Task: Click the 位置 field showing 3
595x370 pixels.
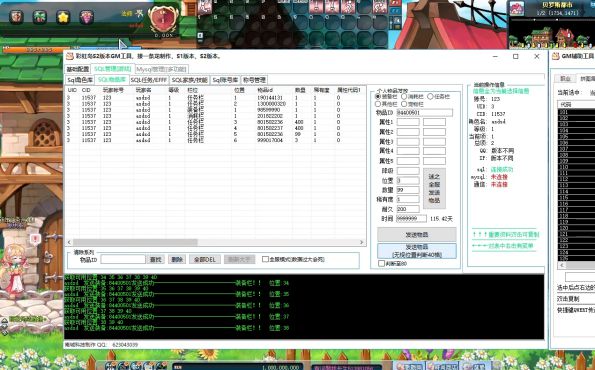Action: pos(408,180)
